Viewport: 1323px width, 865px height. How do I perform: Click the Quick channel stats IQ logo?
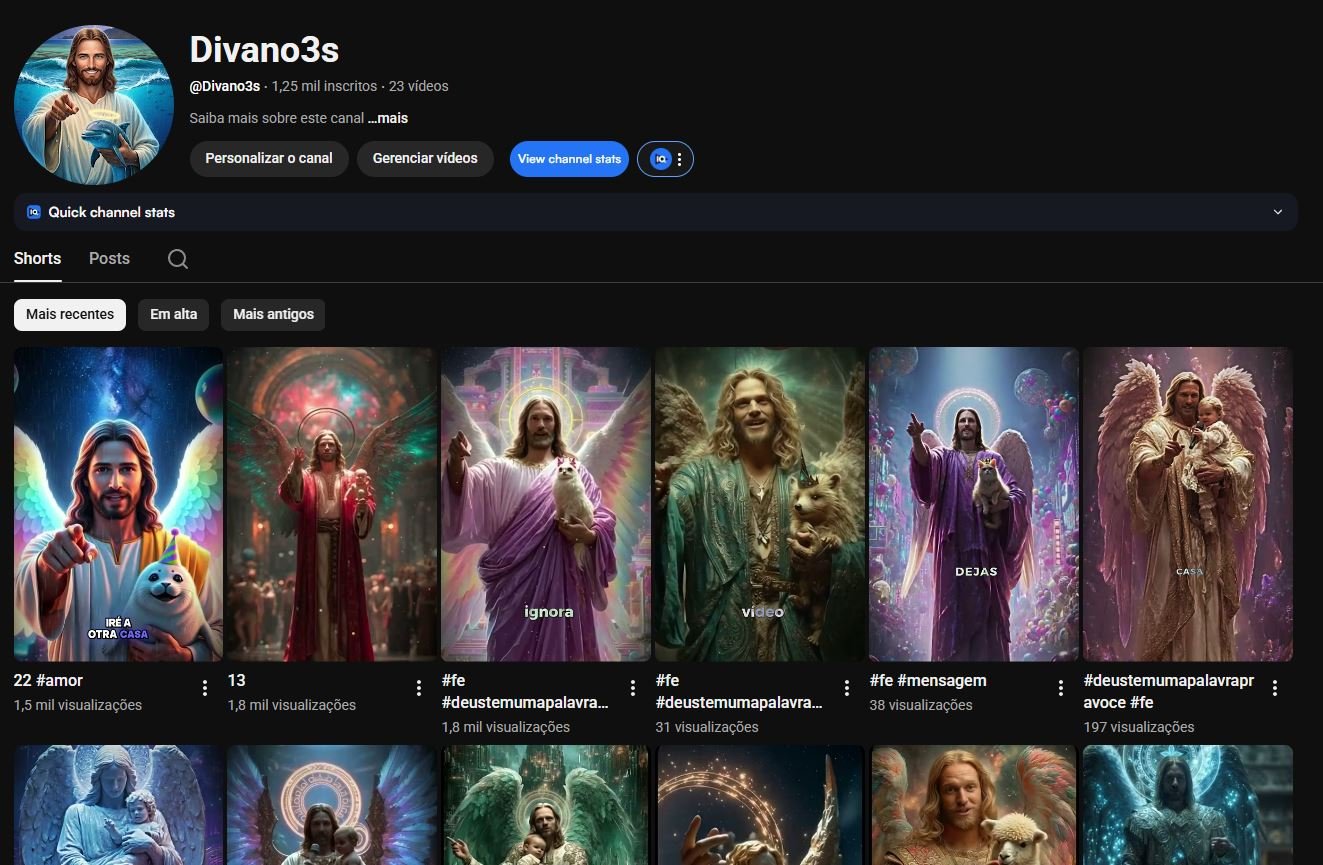pos(34,212)
